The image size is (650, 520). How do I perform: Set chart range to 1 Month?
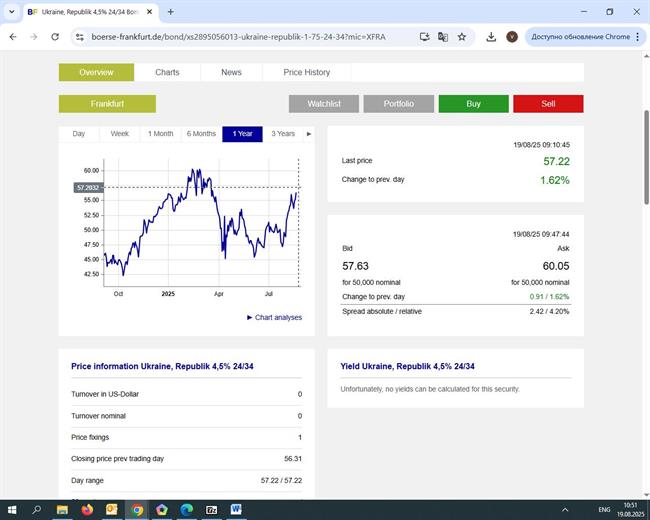160,134
